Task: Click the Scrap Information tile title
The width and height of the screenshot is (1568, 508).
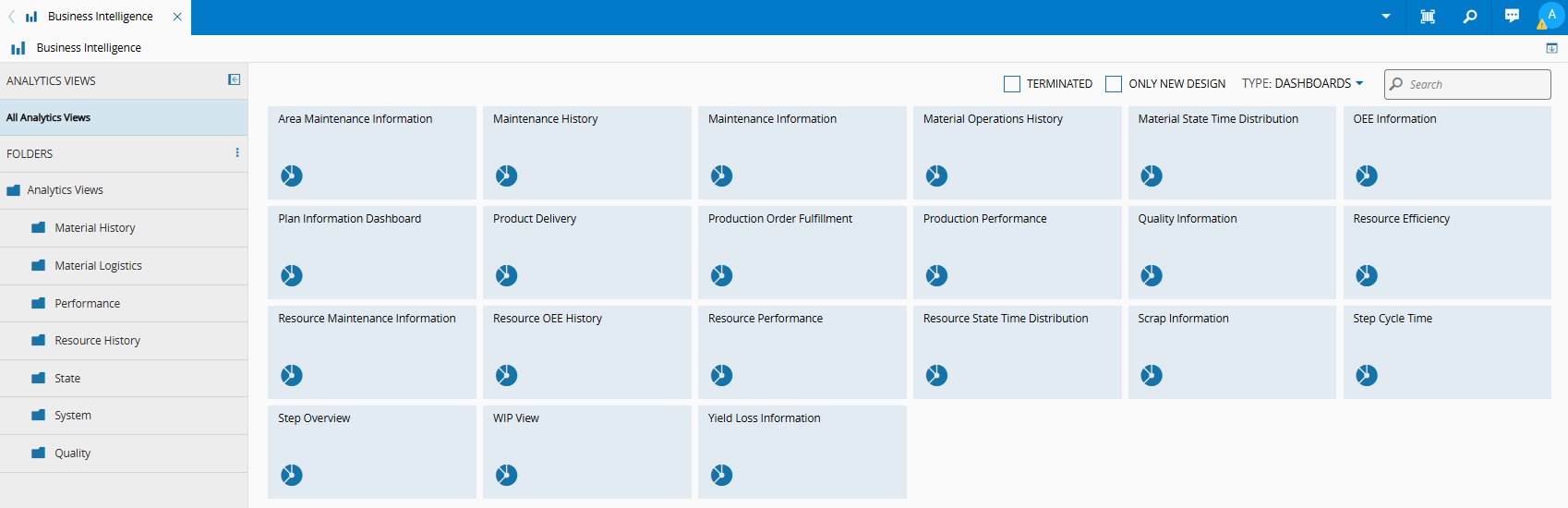Action: pos(1183,319)
